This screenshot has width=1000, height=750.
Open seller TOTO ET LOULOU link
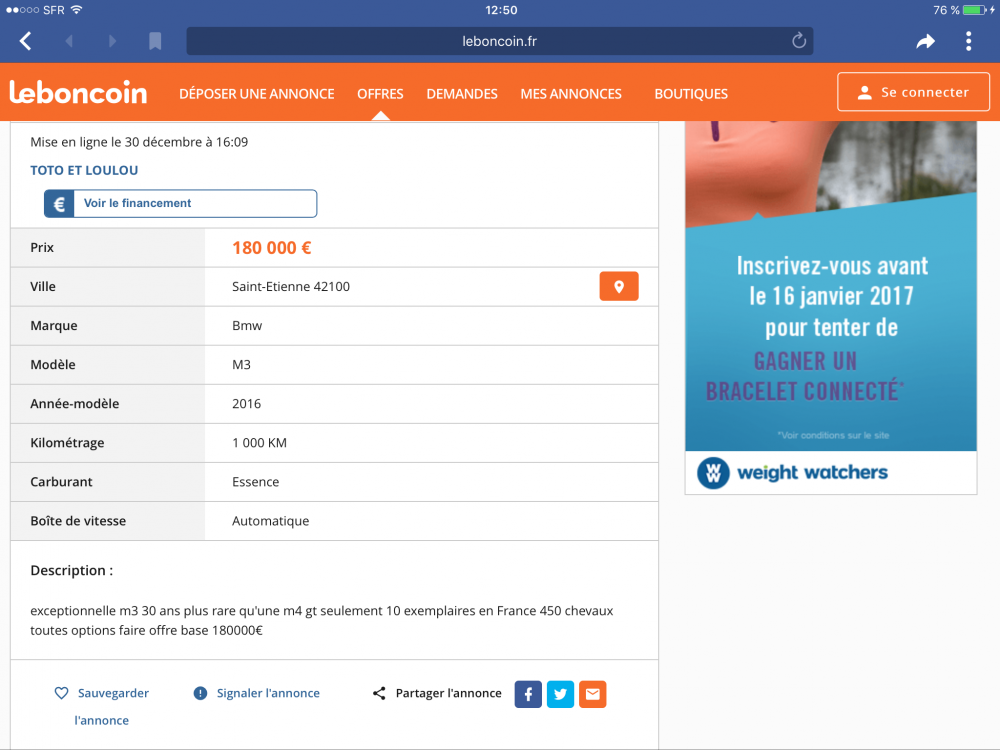pos(84,170)
